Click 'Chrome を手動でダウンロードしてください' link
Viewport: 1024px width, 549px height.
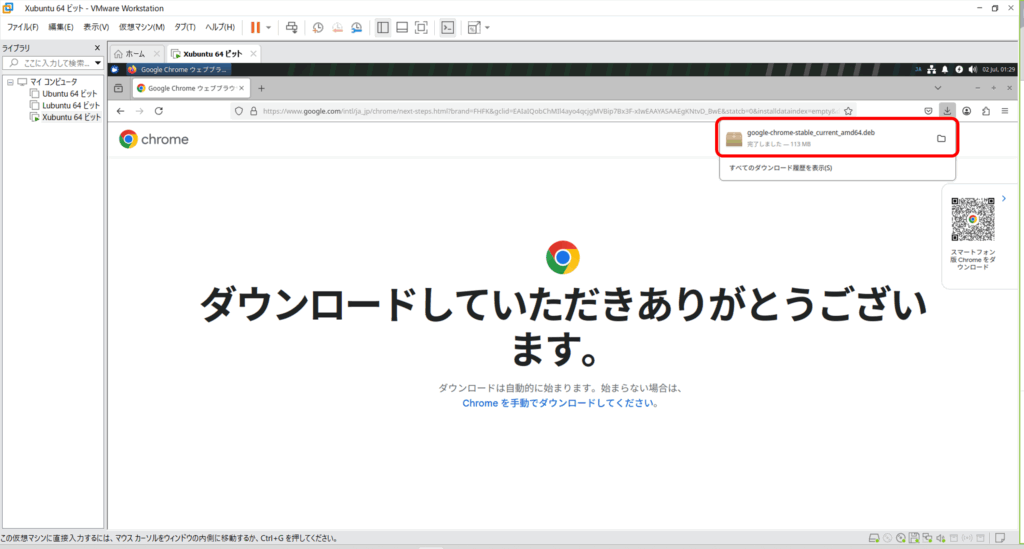pyautogui.click(x=560, y=403)
